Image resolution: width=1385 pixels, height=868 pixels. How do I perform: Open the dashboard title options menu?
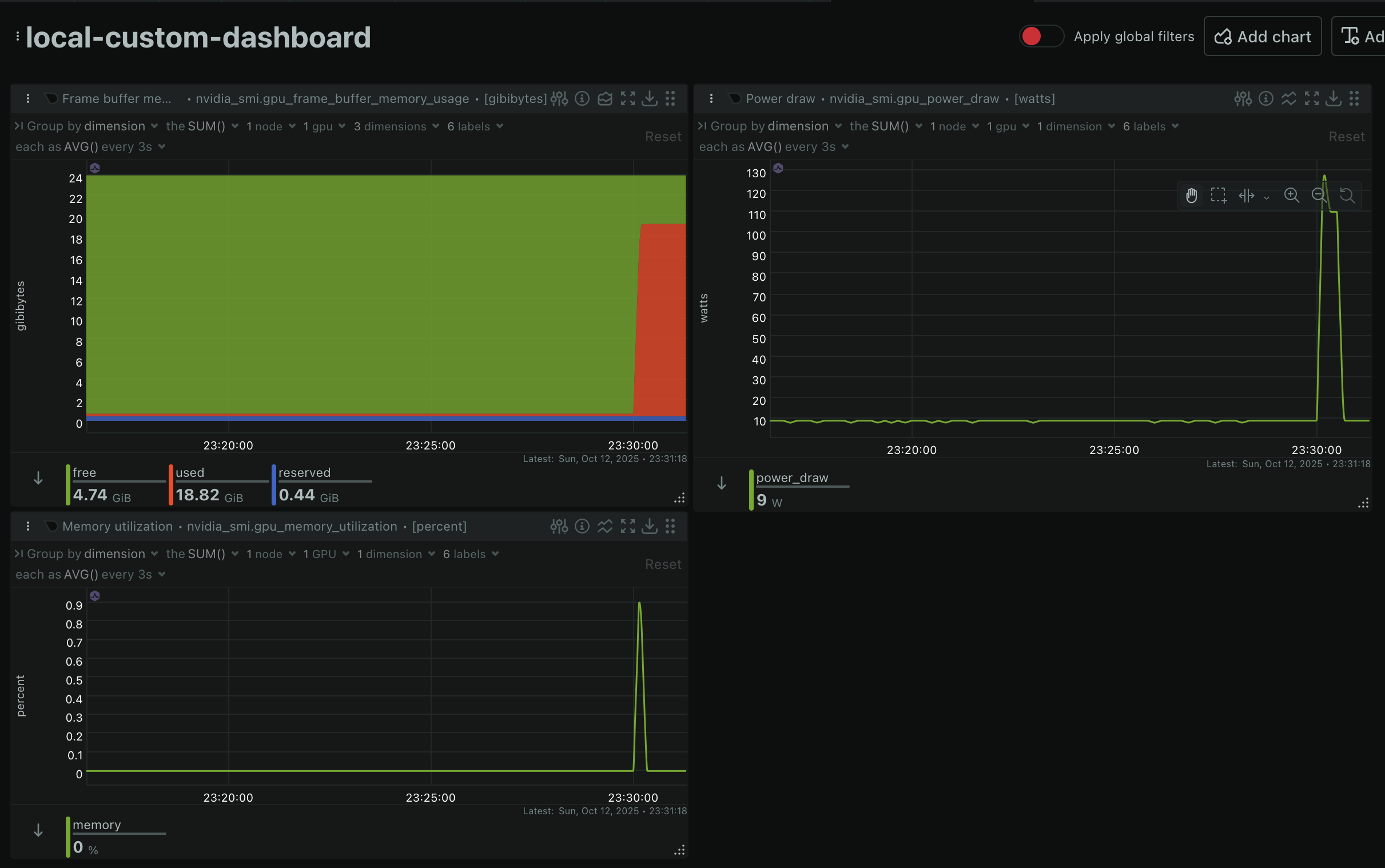click(18, 36)
